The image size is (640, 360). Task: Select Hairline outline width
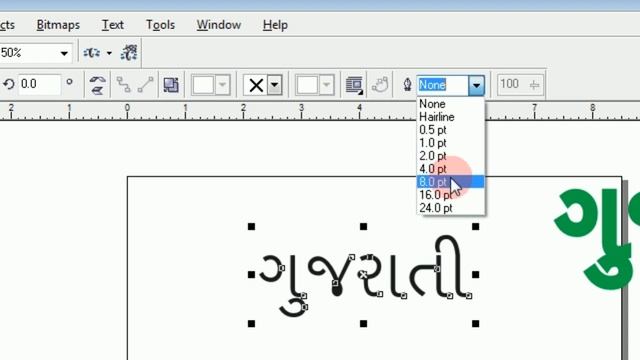click(x=451, y=117)
